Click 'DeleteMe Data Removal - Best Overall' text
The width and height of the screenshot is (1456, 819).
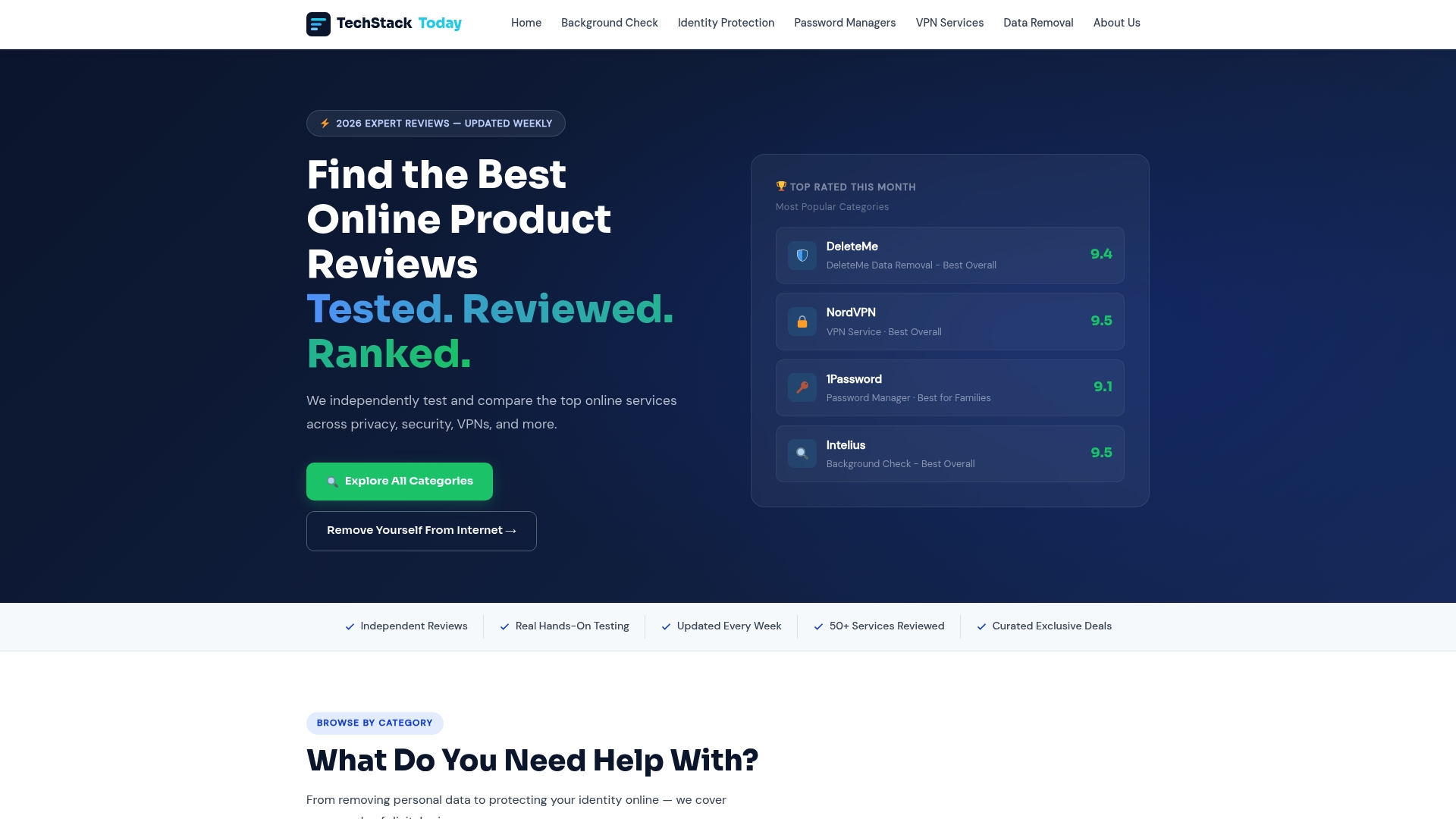coord(911,265)
